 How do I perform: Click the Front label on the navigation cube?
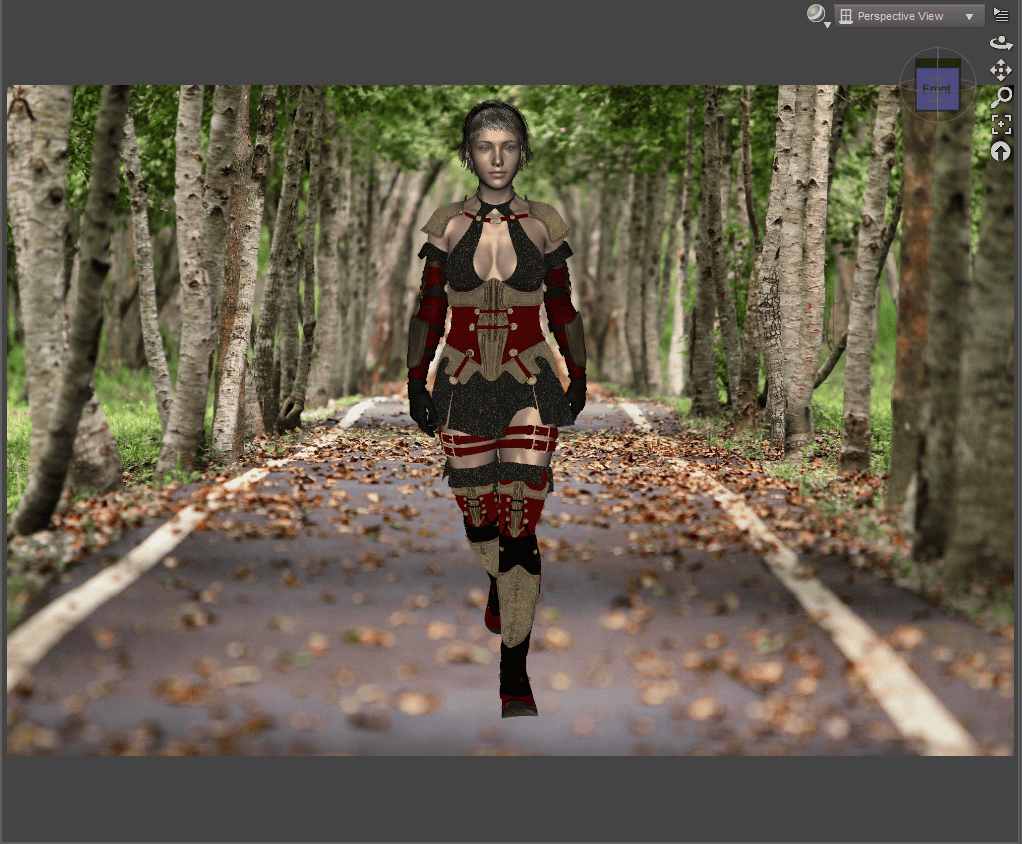(x=936, y=89)
